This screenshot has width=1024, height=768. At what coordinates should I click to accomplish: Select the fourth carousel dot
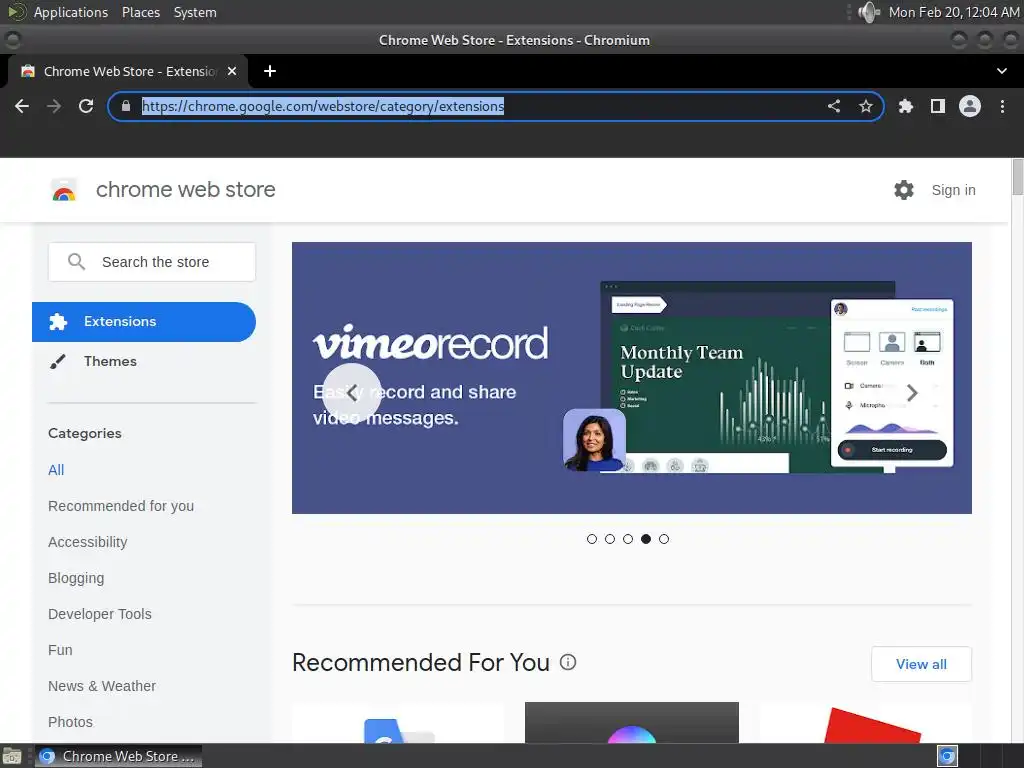pos(646,539)
